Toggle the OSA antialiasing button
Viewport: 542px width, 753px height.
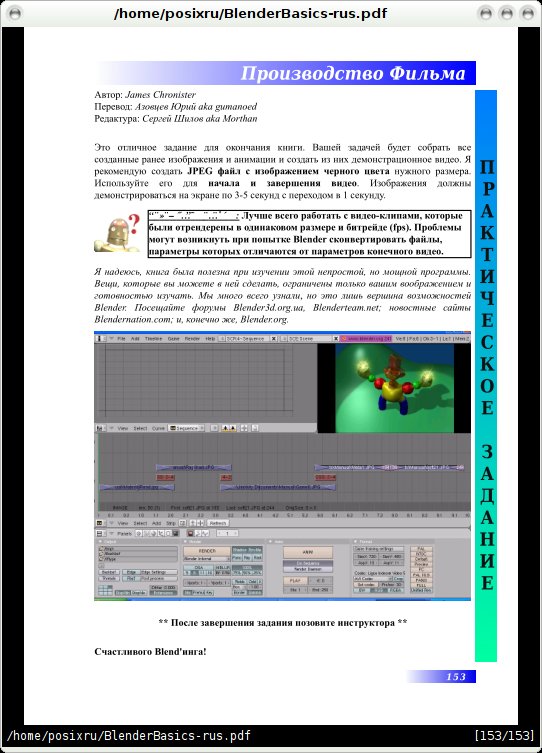[x=199, y=568]
